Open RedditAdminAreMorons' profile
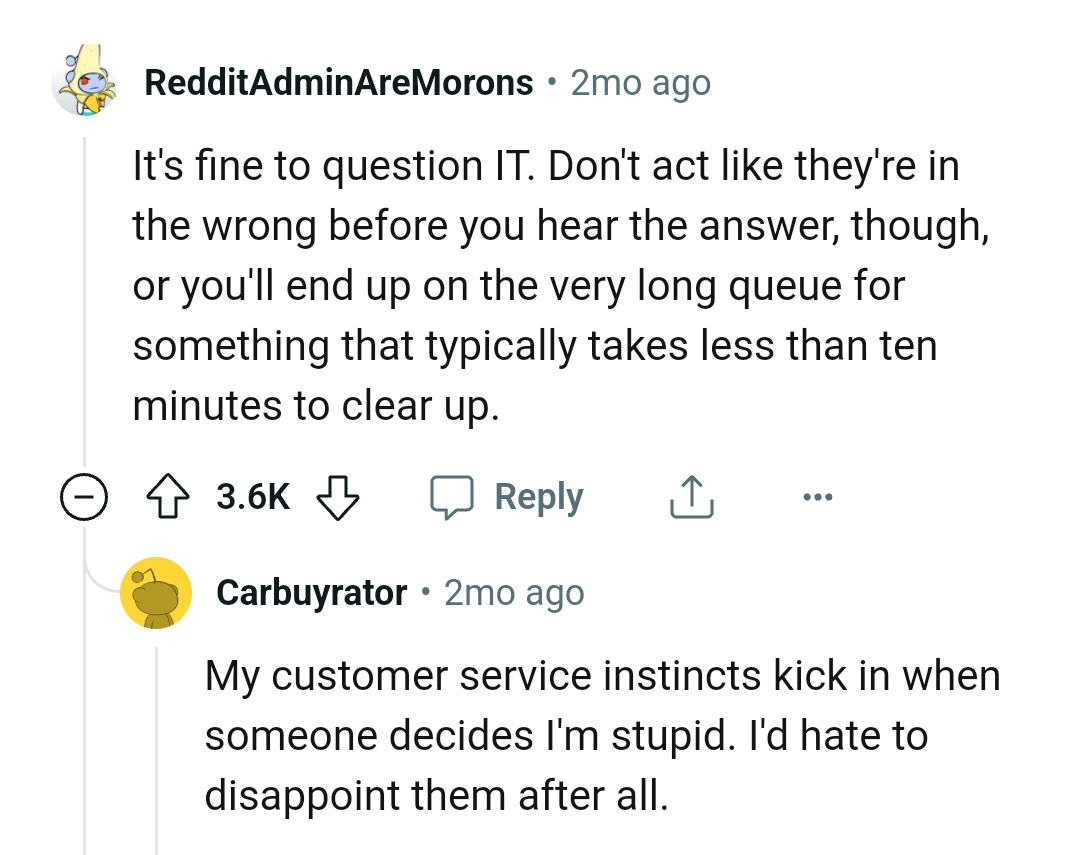 (339, 82)
